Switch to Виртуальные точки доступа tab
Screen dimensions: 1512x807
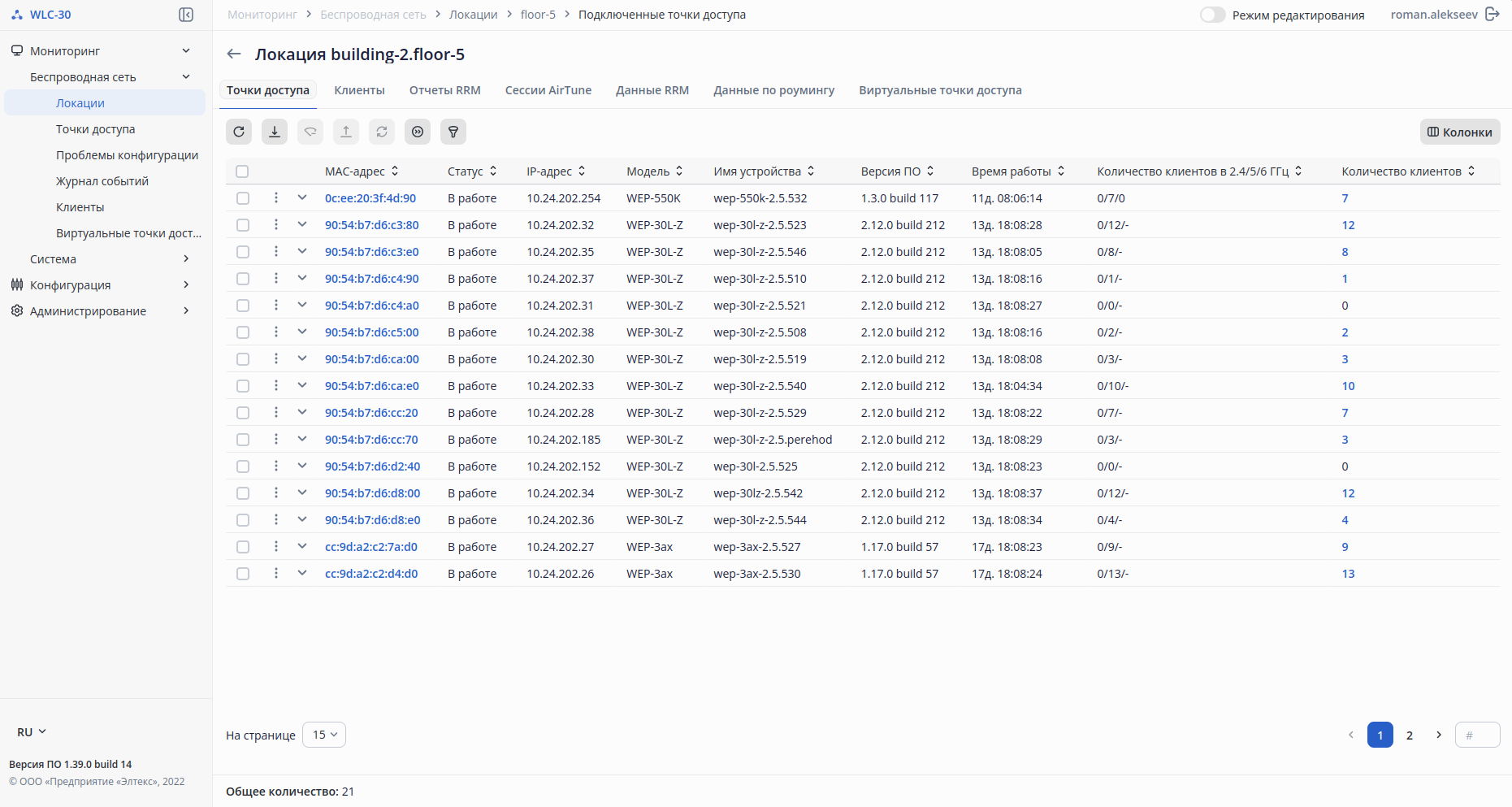pyautogui.click(x=941, y=90)
